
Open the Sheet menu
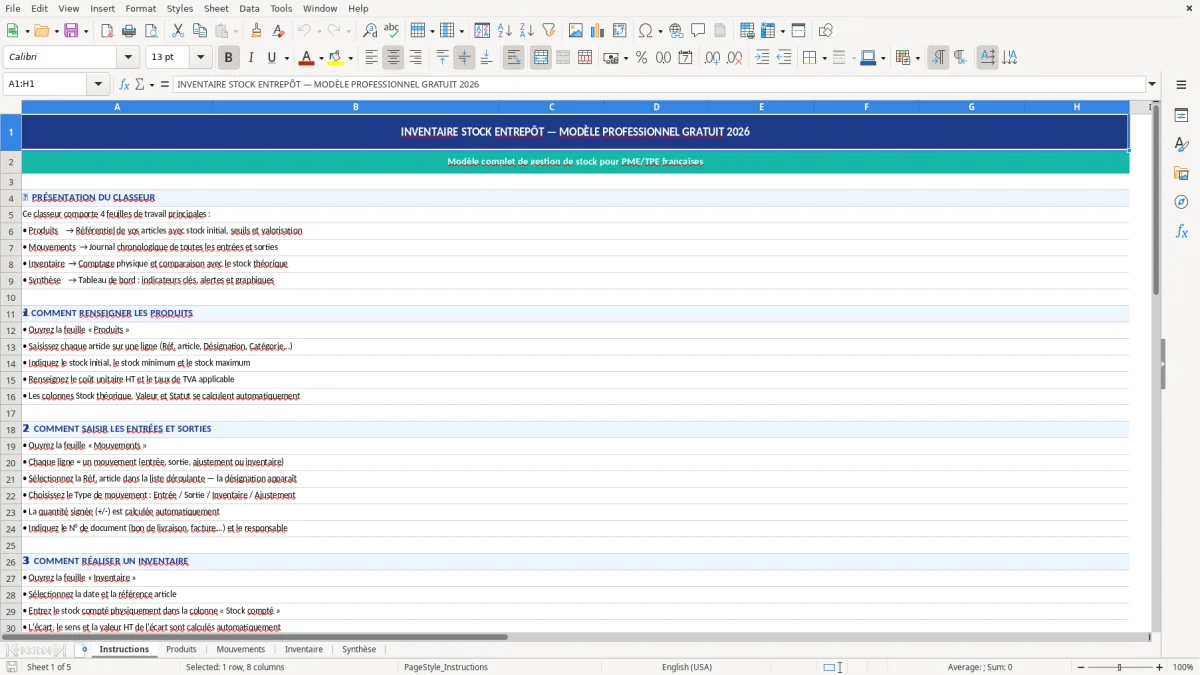pyautogui.click(x=216, y=8)
